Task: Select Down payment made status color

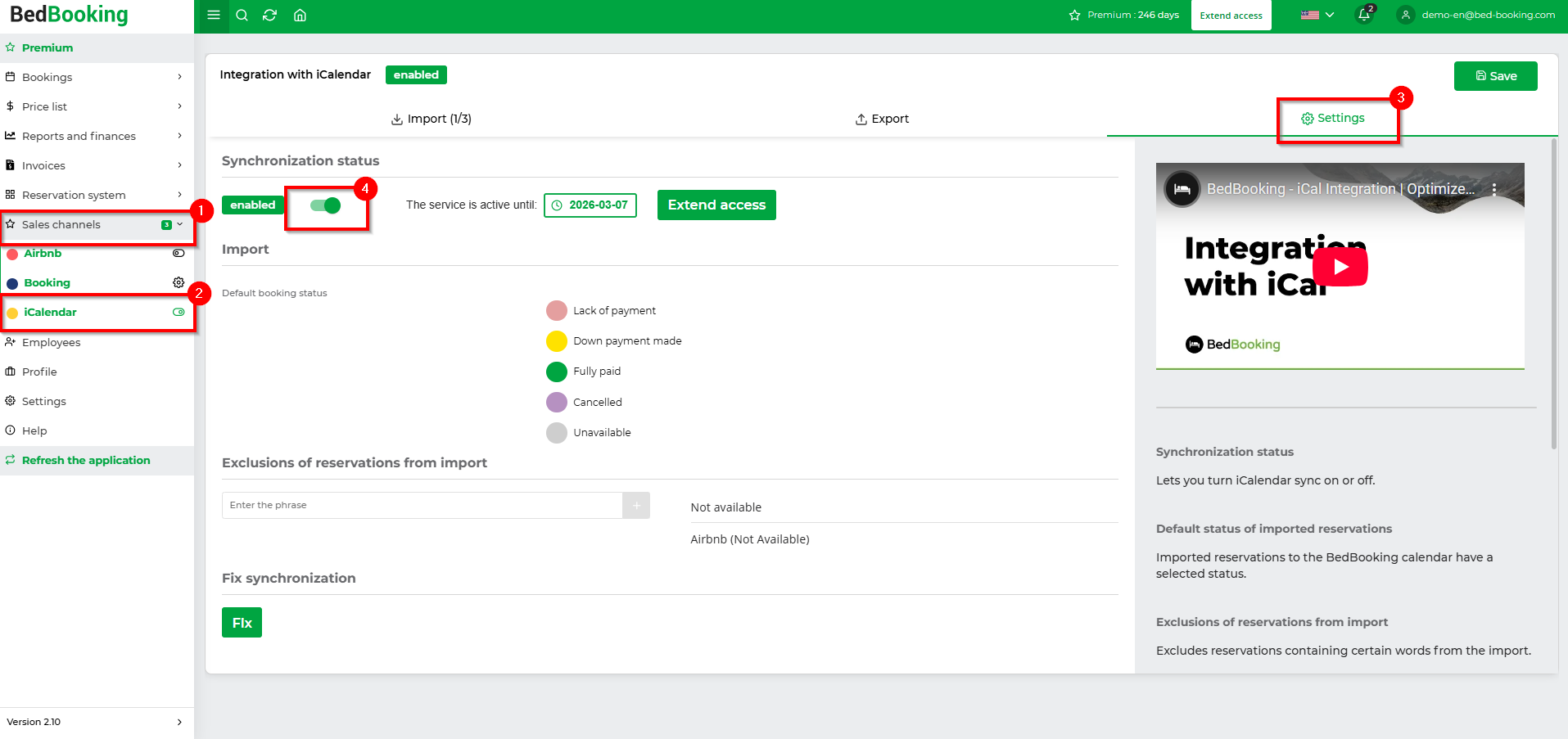Action: [557, 341]
